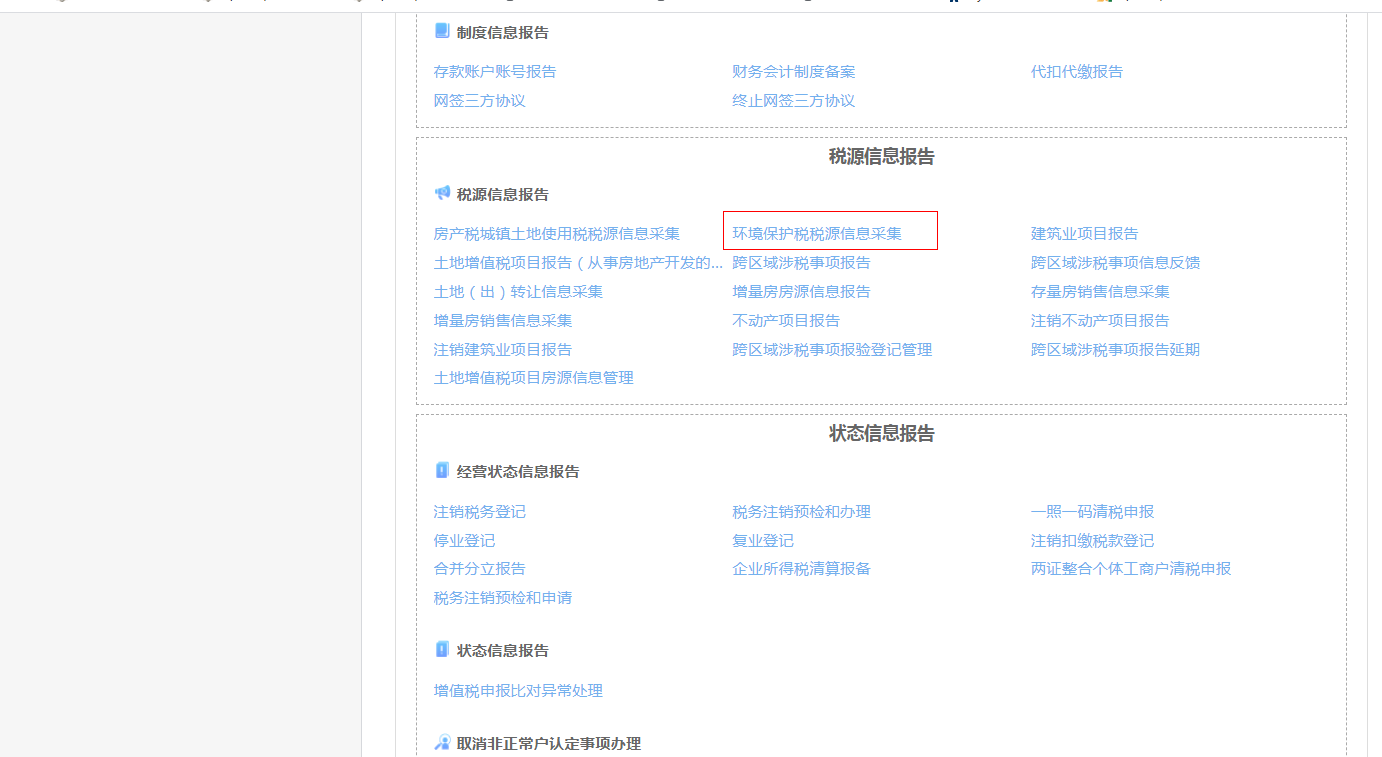The height and width of the screenshot is (757, 1382).
Task: Click 一照一码清税申报 link
Action: (x=1092, y=512)
